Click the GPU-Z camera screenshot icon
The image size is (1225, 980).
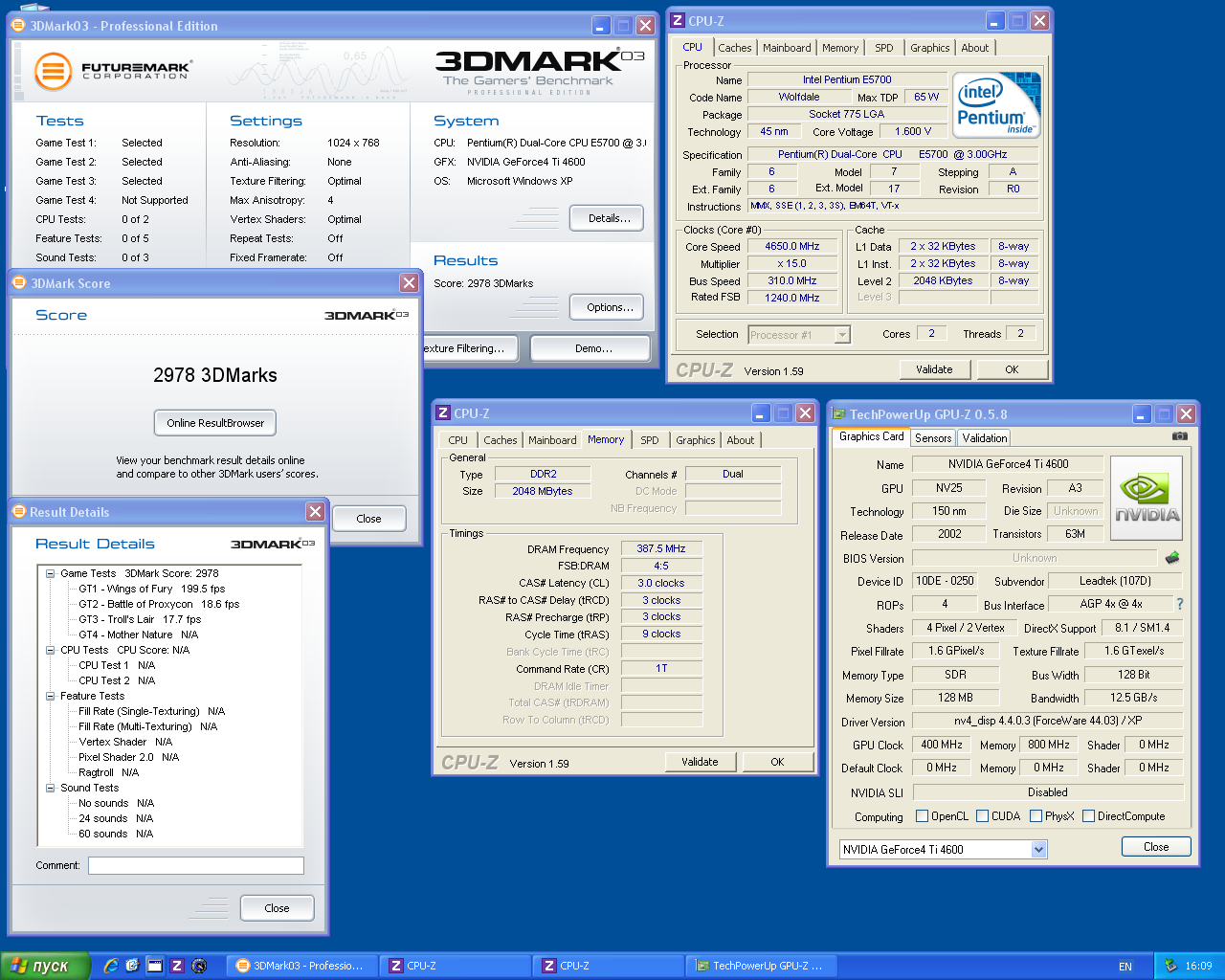point(1179,436)
